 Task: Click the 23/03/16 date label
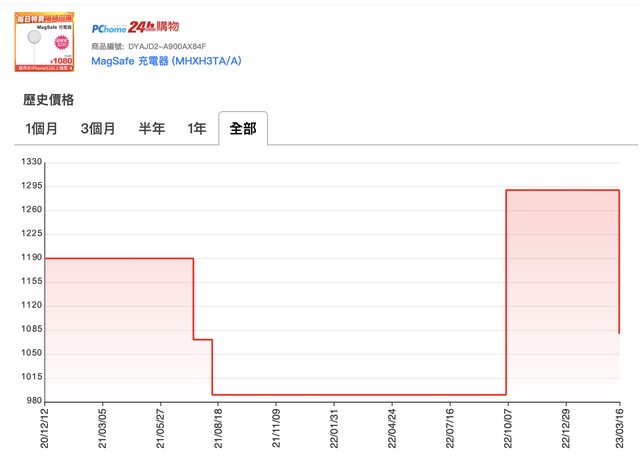[x=620, y=428]
